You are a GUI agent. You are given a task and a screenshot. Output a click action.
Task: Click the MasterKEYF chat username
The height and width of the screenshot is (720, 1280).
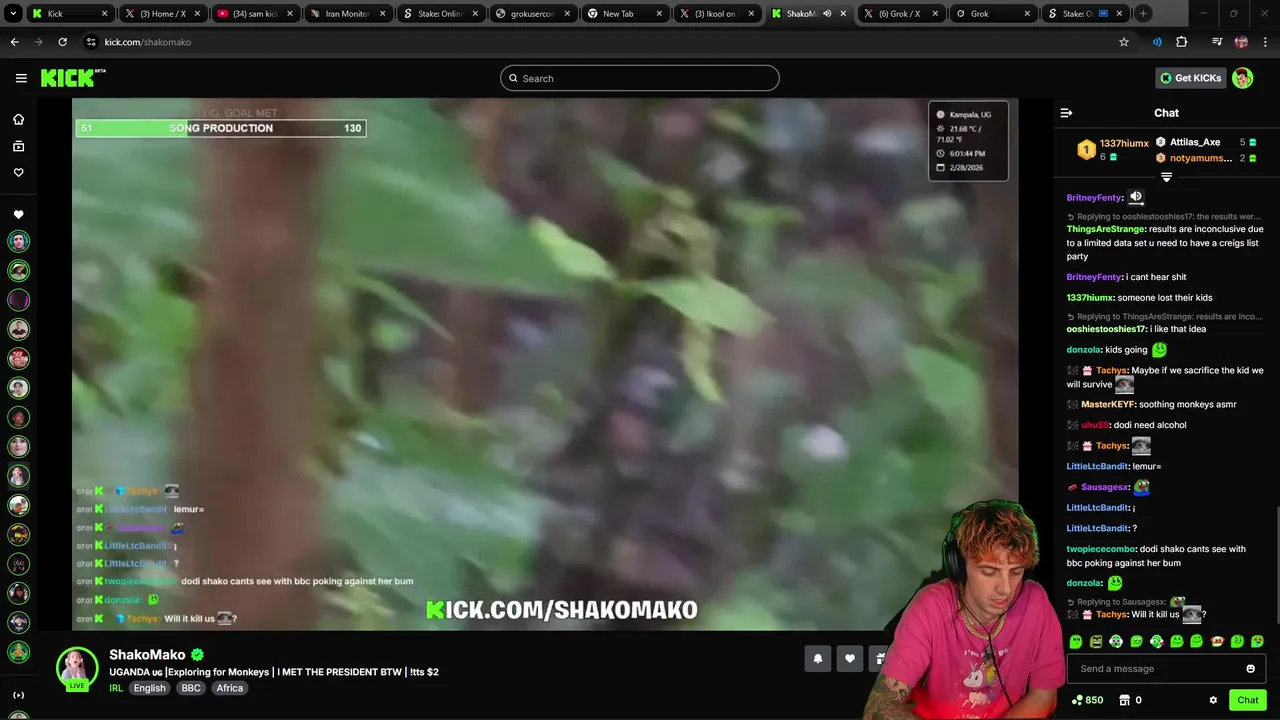point(1108,404)
